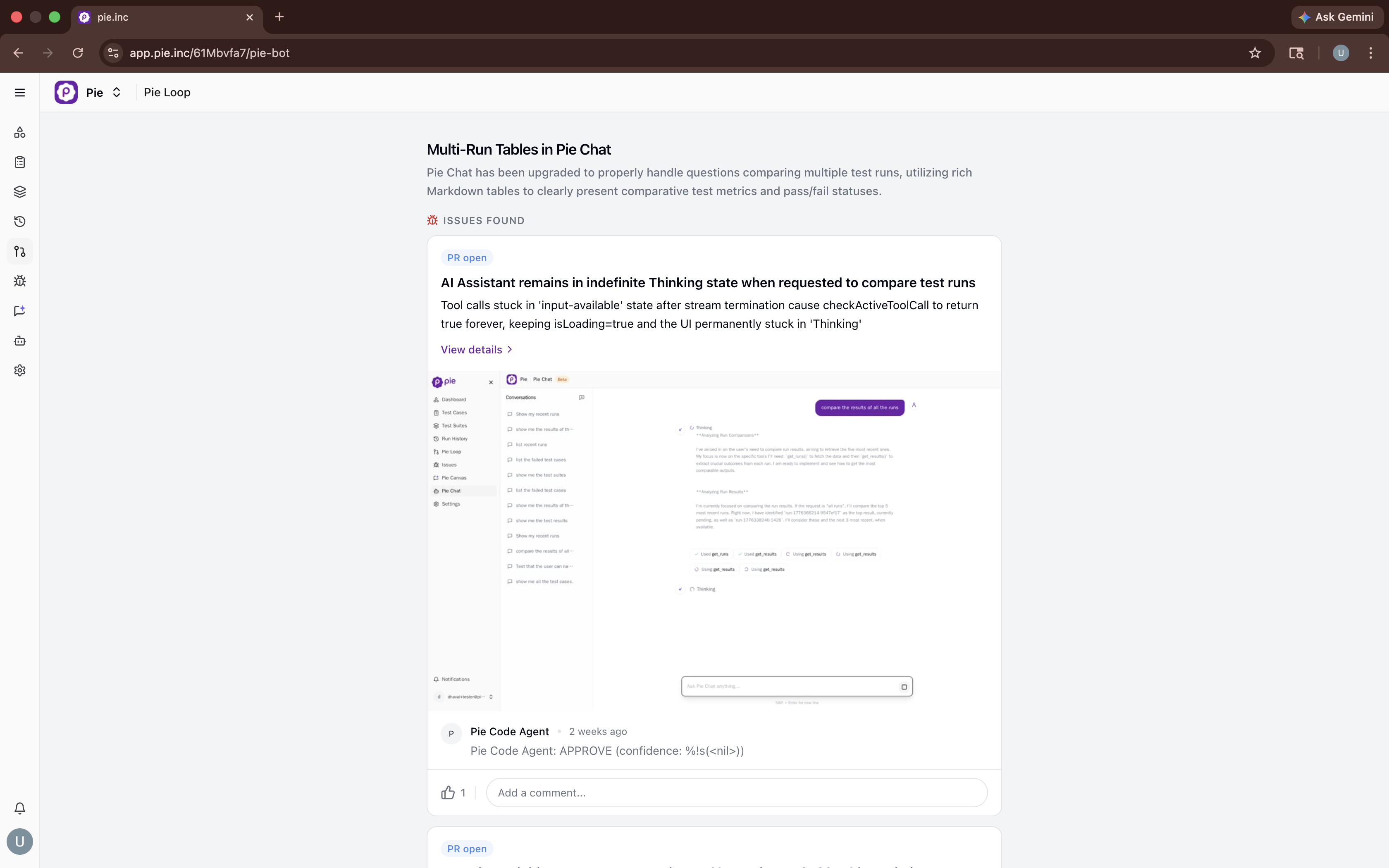The width and height of the screenshot is (1389, 868).
Task: Open the Issues bug sidebar icon
Action: [19, 281]
